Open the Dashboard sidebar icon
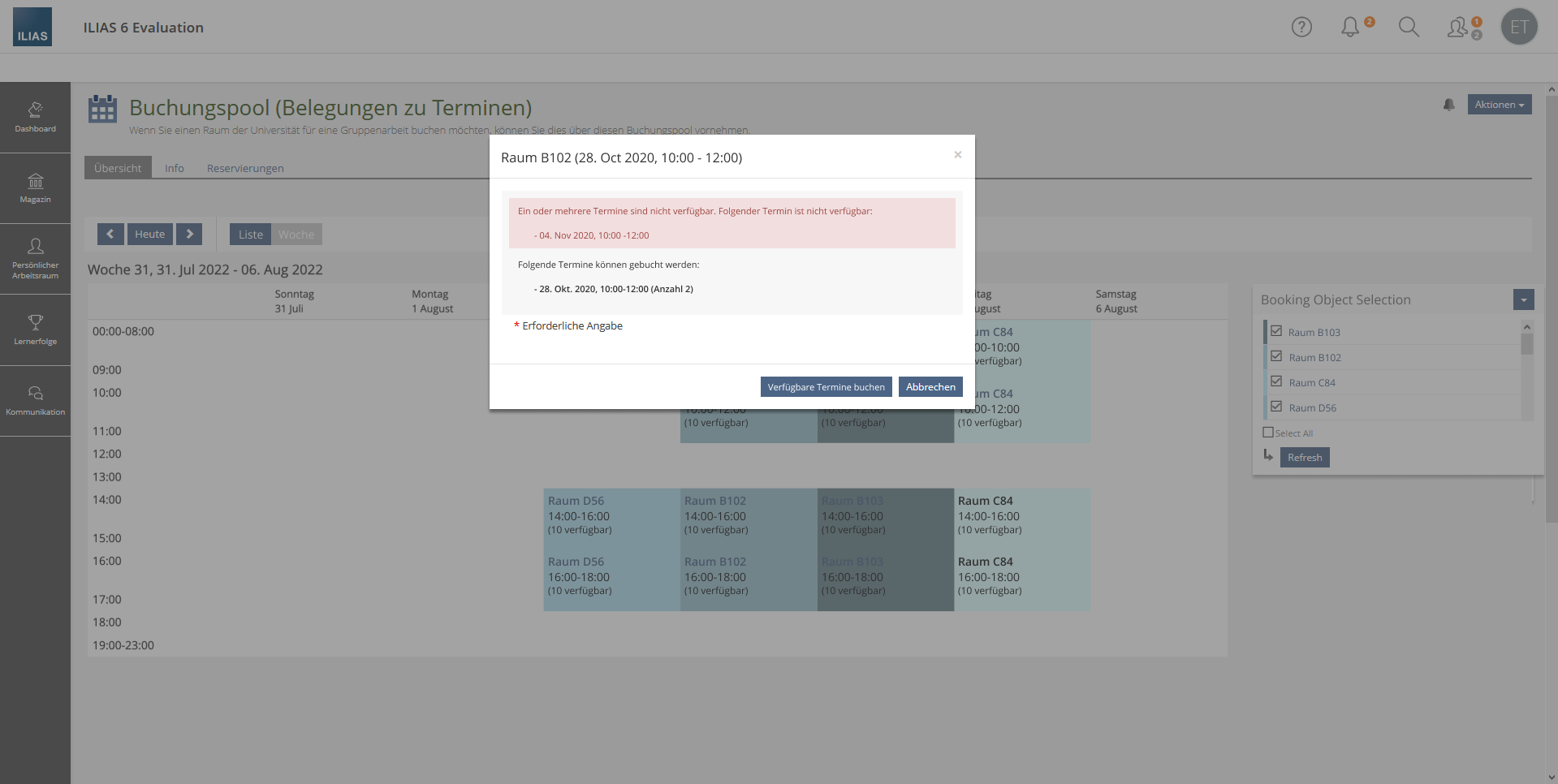Viewport: 1558px width, 784px height. (x=35, y=117)
